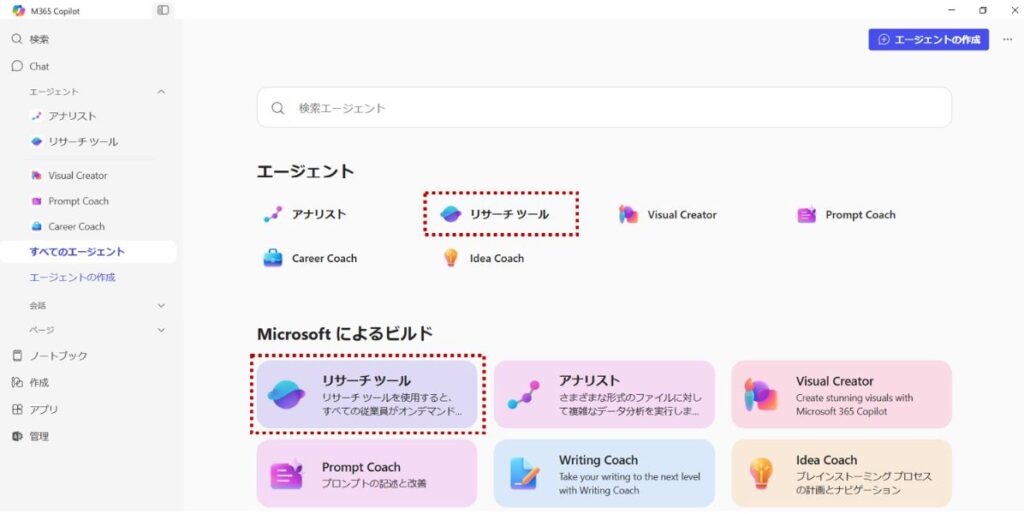Click the ノートブック notebook icon

[17, 356]
